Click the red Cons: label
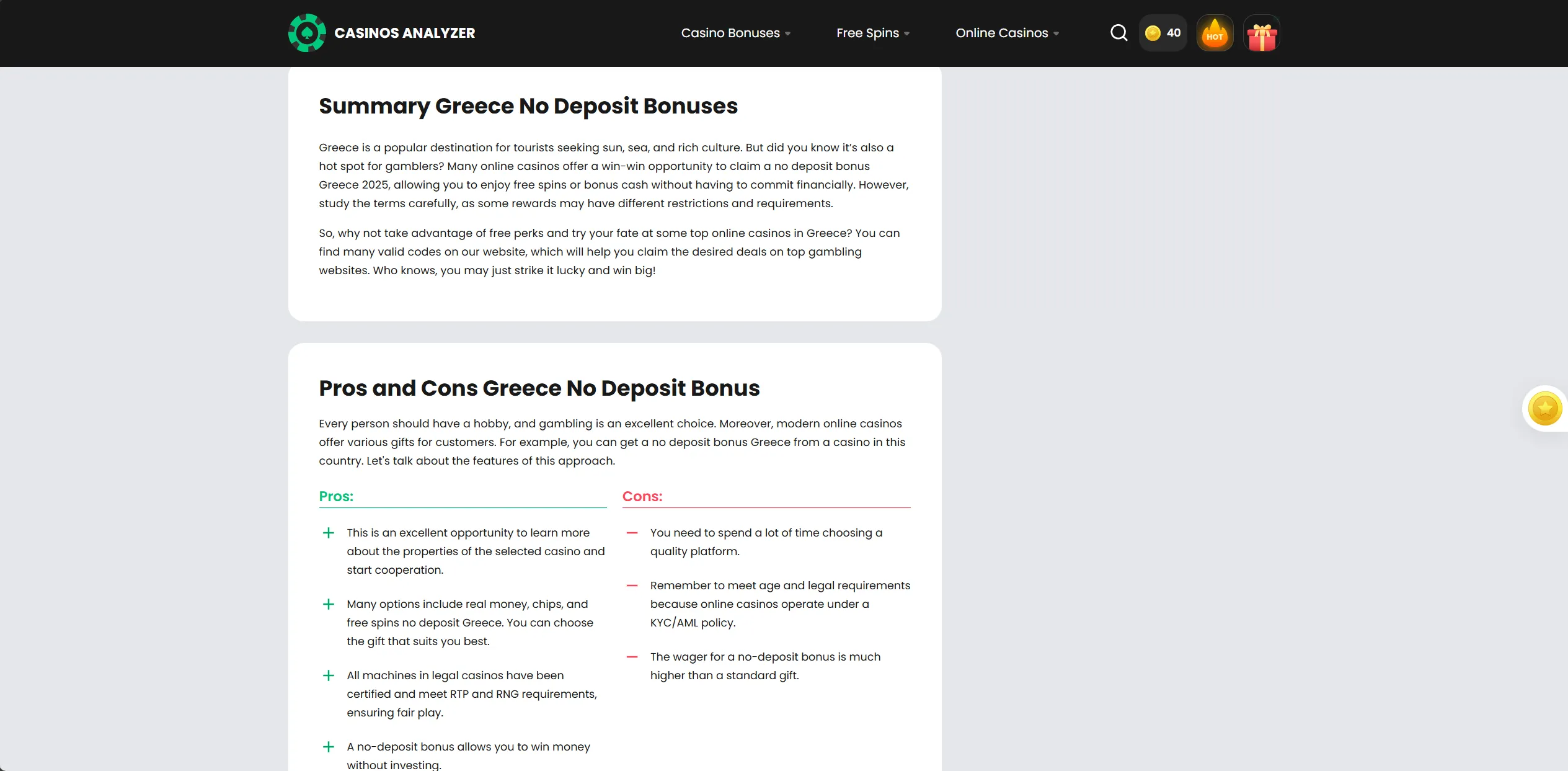 coord(642,496)
